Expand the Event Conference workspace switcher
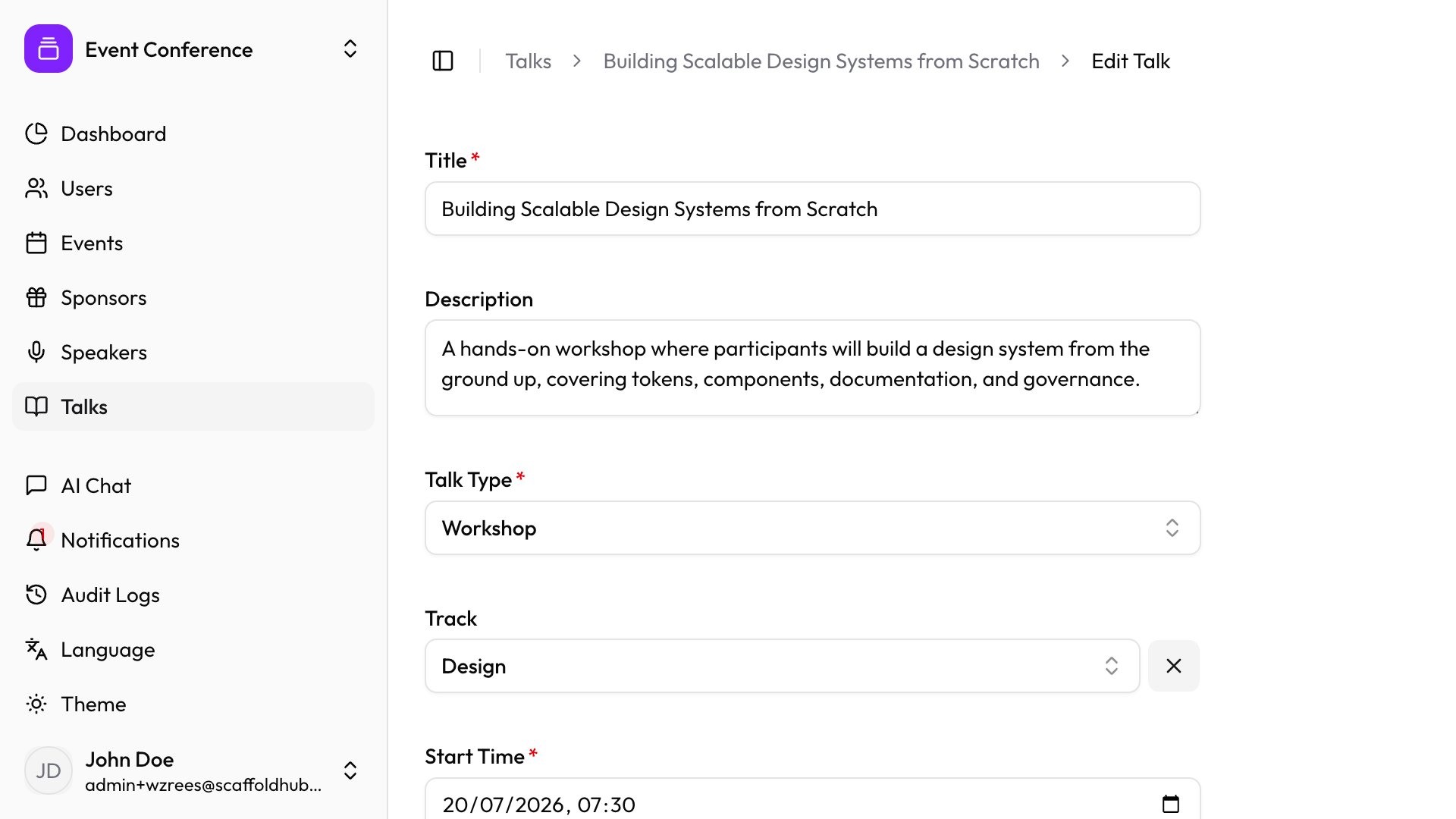This screenshot has width=1456, height=819. pyautogui.click(x=350, y=49)
